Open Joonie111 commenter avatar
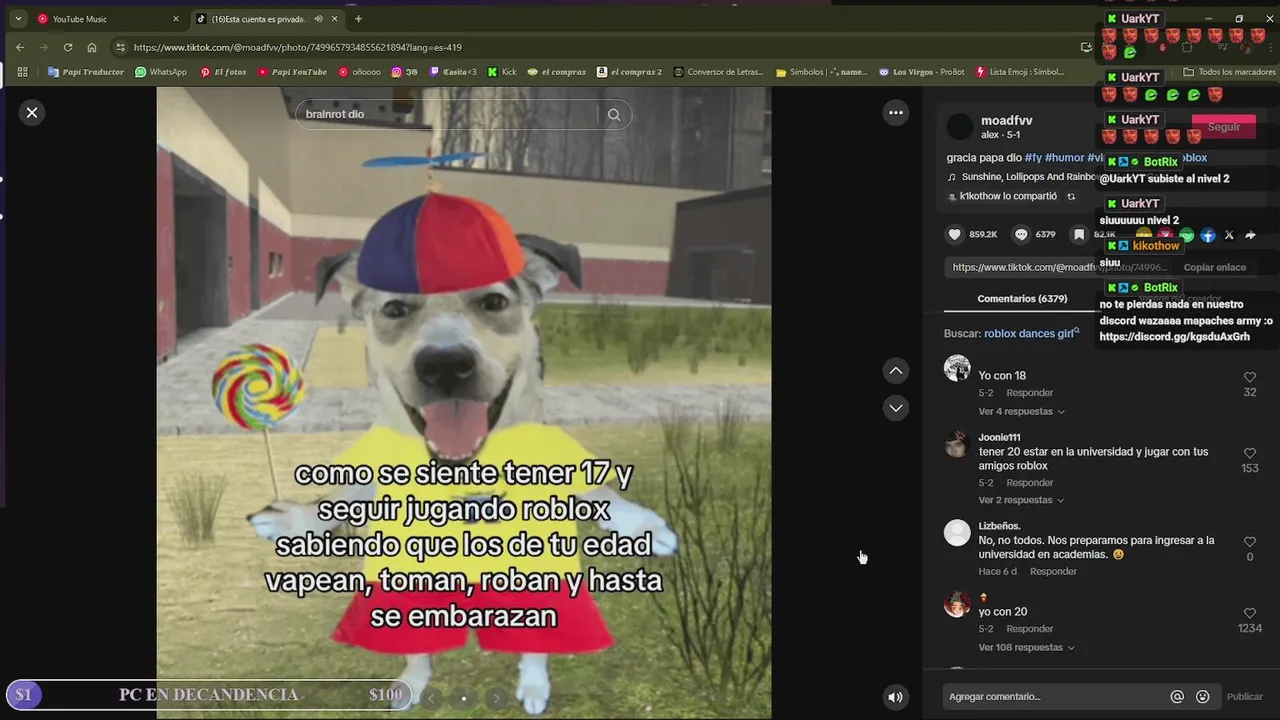1280x720 pixels. pos(957,444)
